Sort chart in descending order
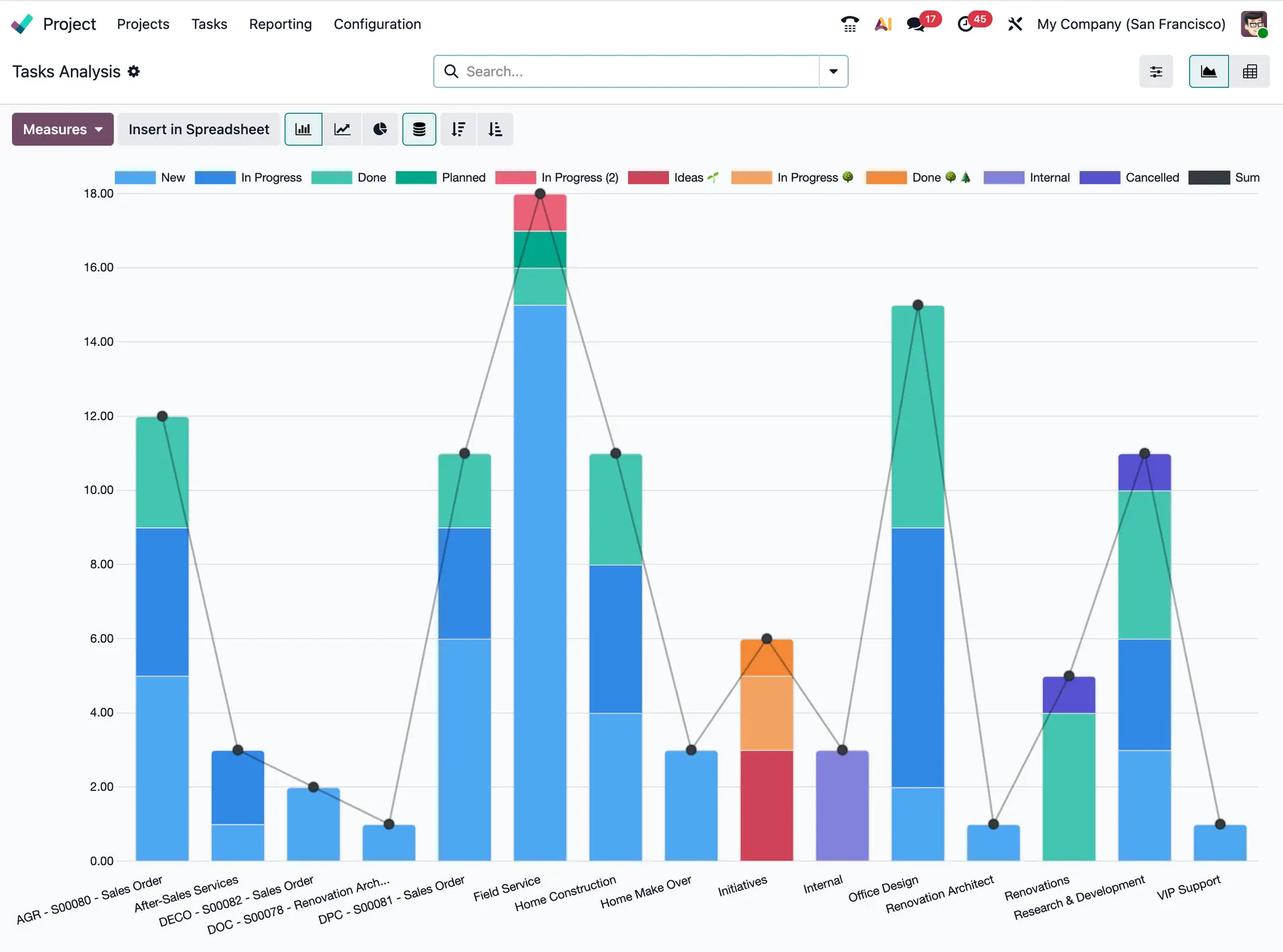This screenshot has height=952, width=1283. pyautogui.click(x=458, y=129)
